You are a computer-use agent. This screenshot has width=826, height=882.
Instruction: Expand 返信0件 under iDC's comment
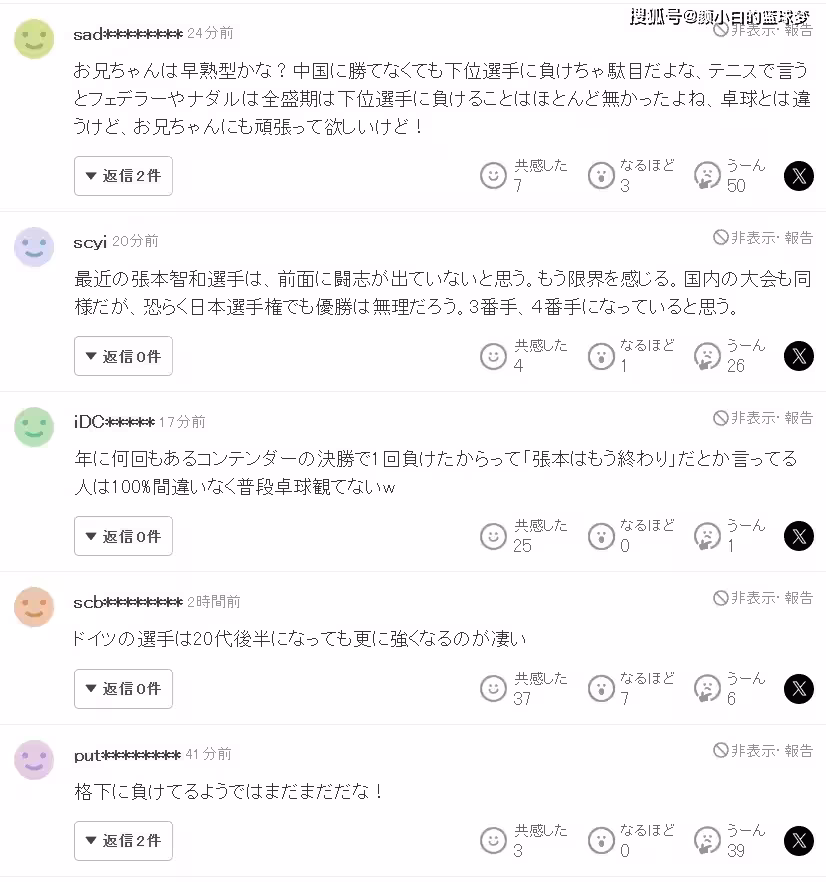click(x=123, y=536)
